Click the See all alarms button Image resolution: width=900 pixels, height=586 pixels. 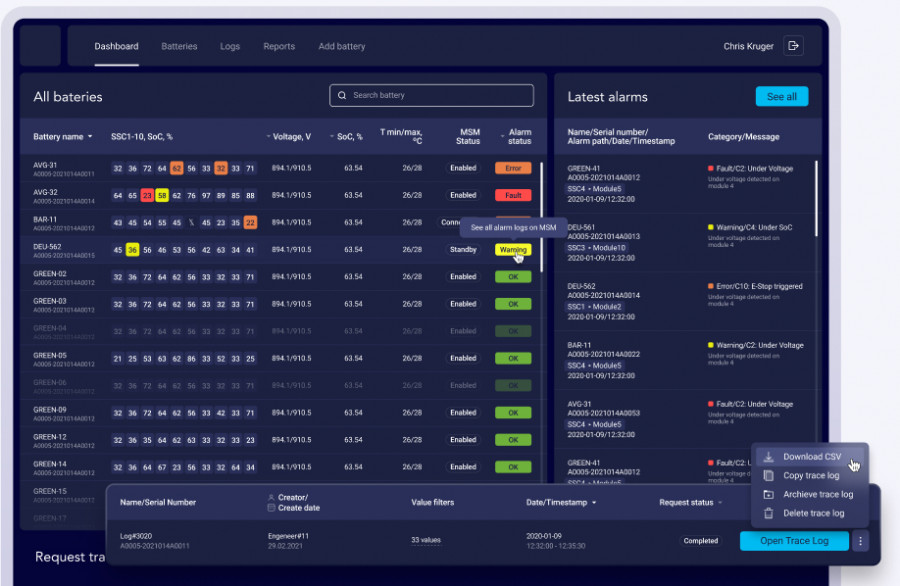pos(781,97)
